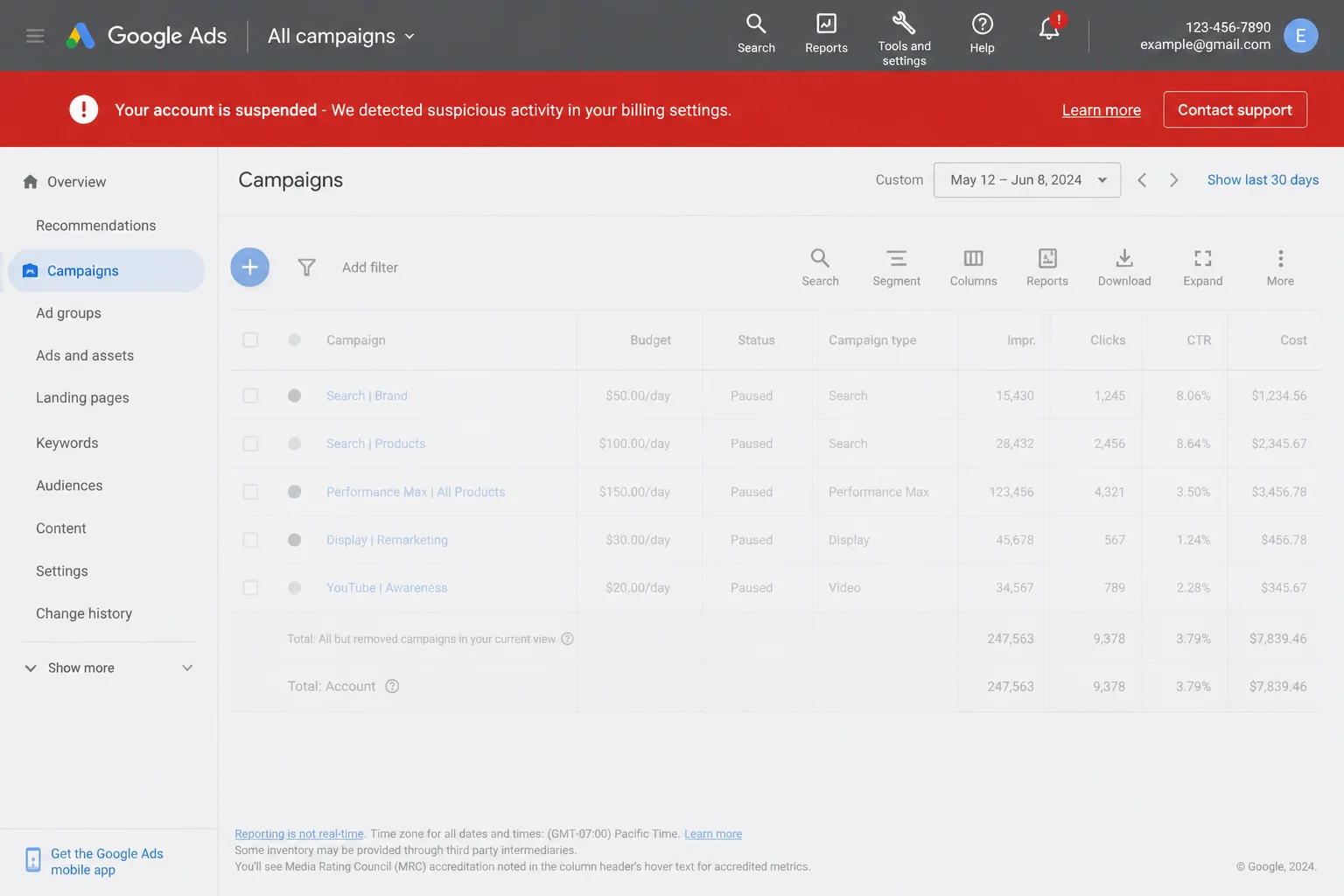1344x896 pixels.
Task: Click the chevron right of Show more
Action: pyautogui.click(x=187, y=668)
